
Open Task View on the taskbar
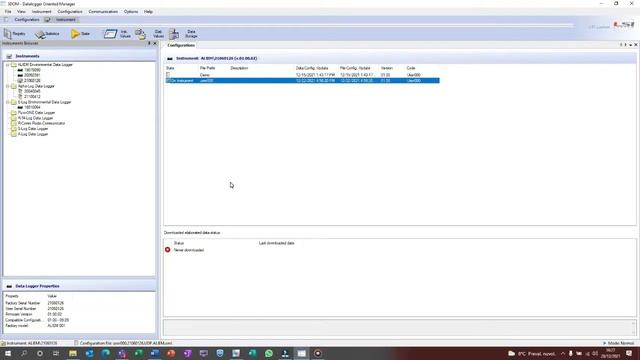pyautogui.click(x=56, y=353)
